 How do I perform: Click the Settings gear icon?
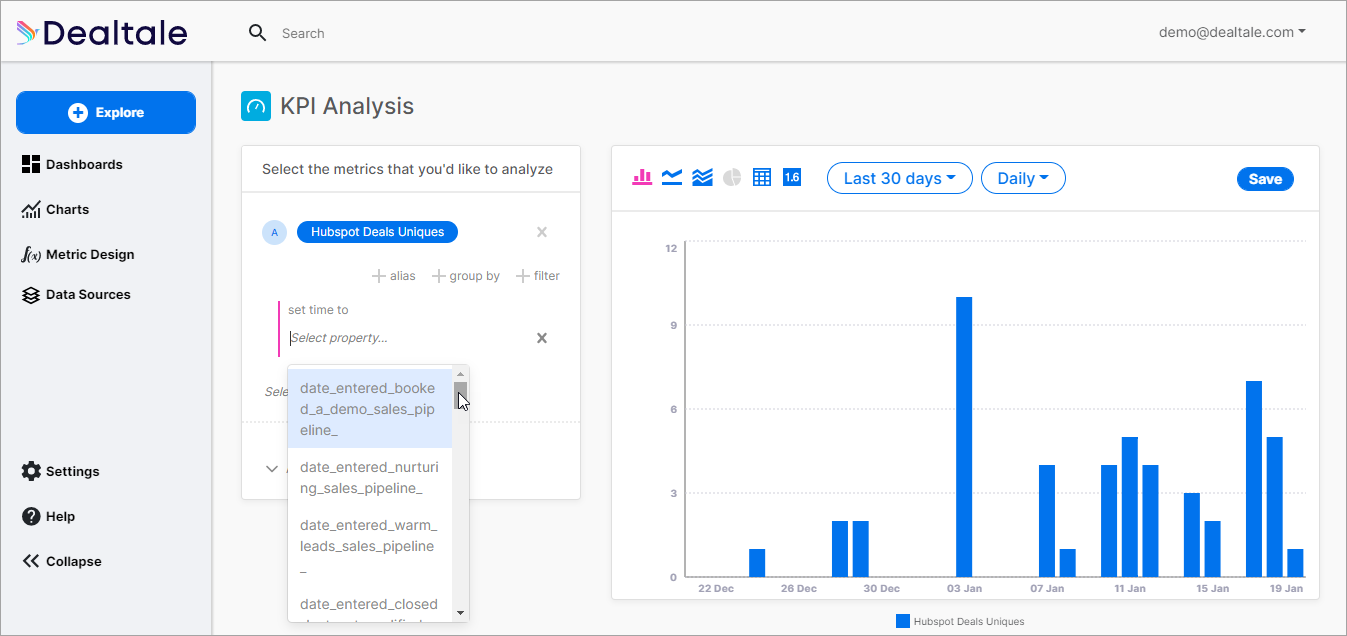click(31, 471)
